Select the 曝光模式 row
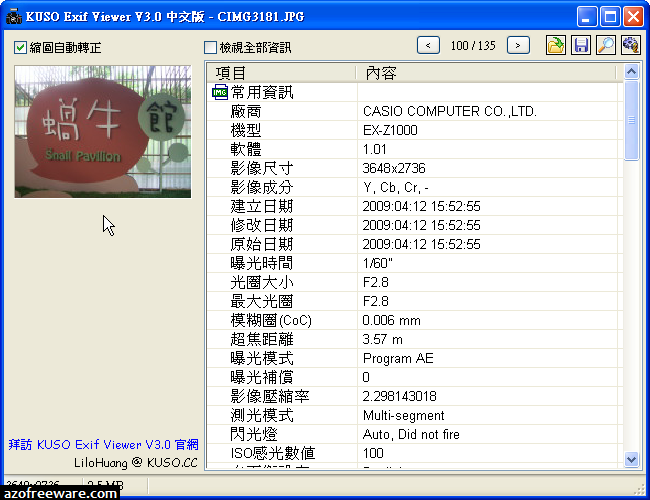This screenshot has width=650, height=500. click(415, 358)
